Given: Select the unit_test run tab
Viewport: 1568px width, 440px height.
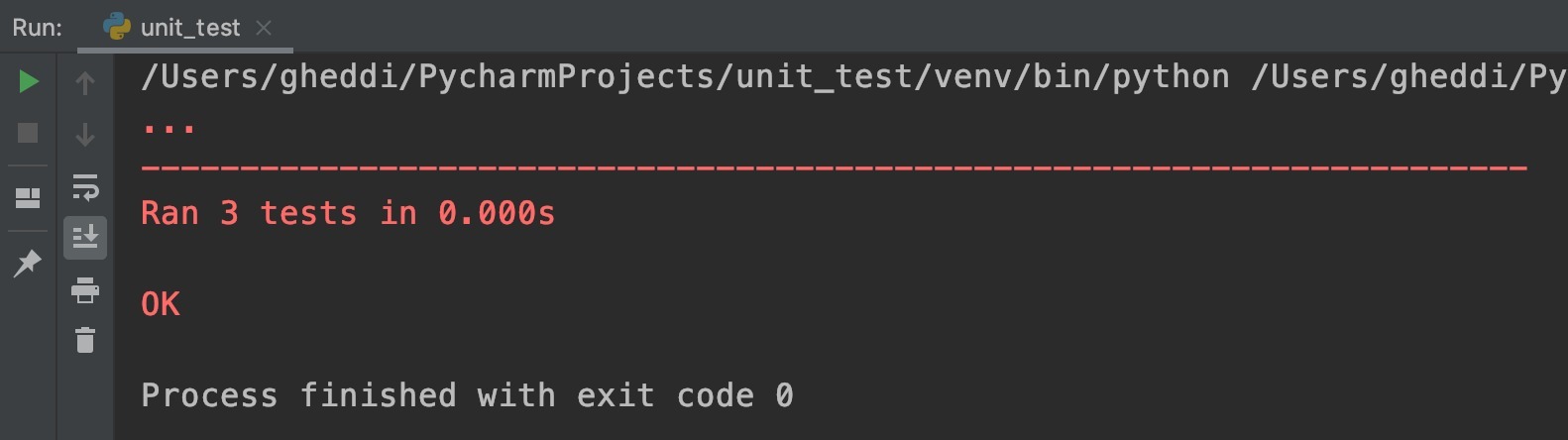Looking at the screenshot, I should coord(190,28).
